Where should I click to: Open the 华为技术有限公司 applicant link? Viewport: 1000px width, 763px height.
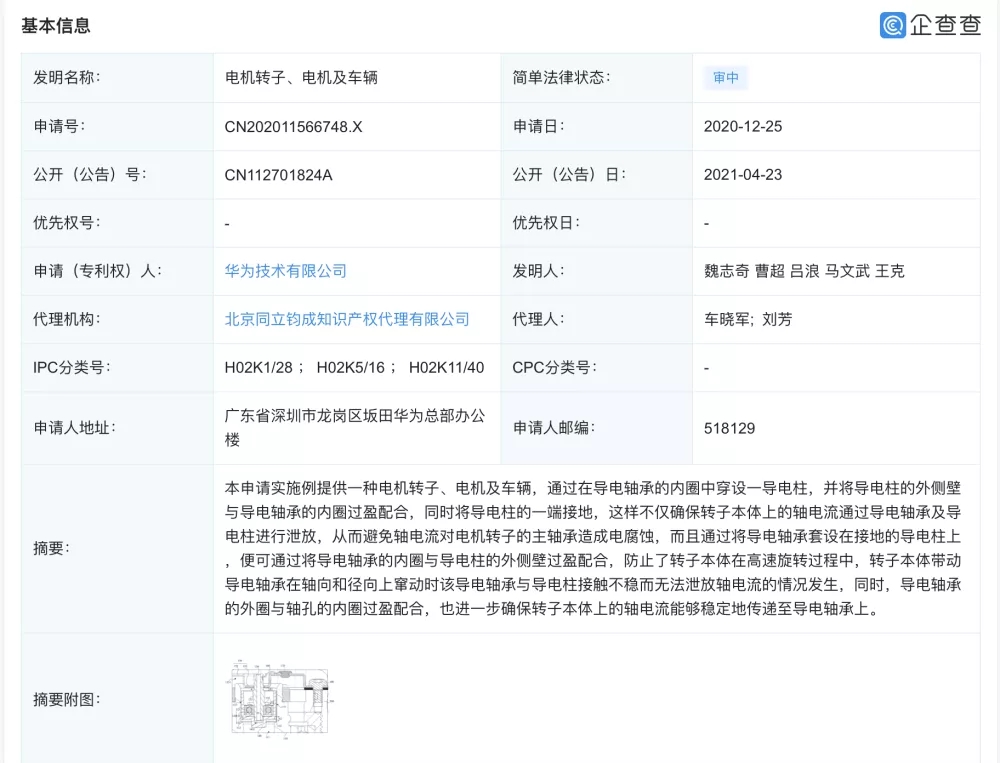286,271
